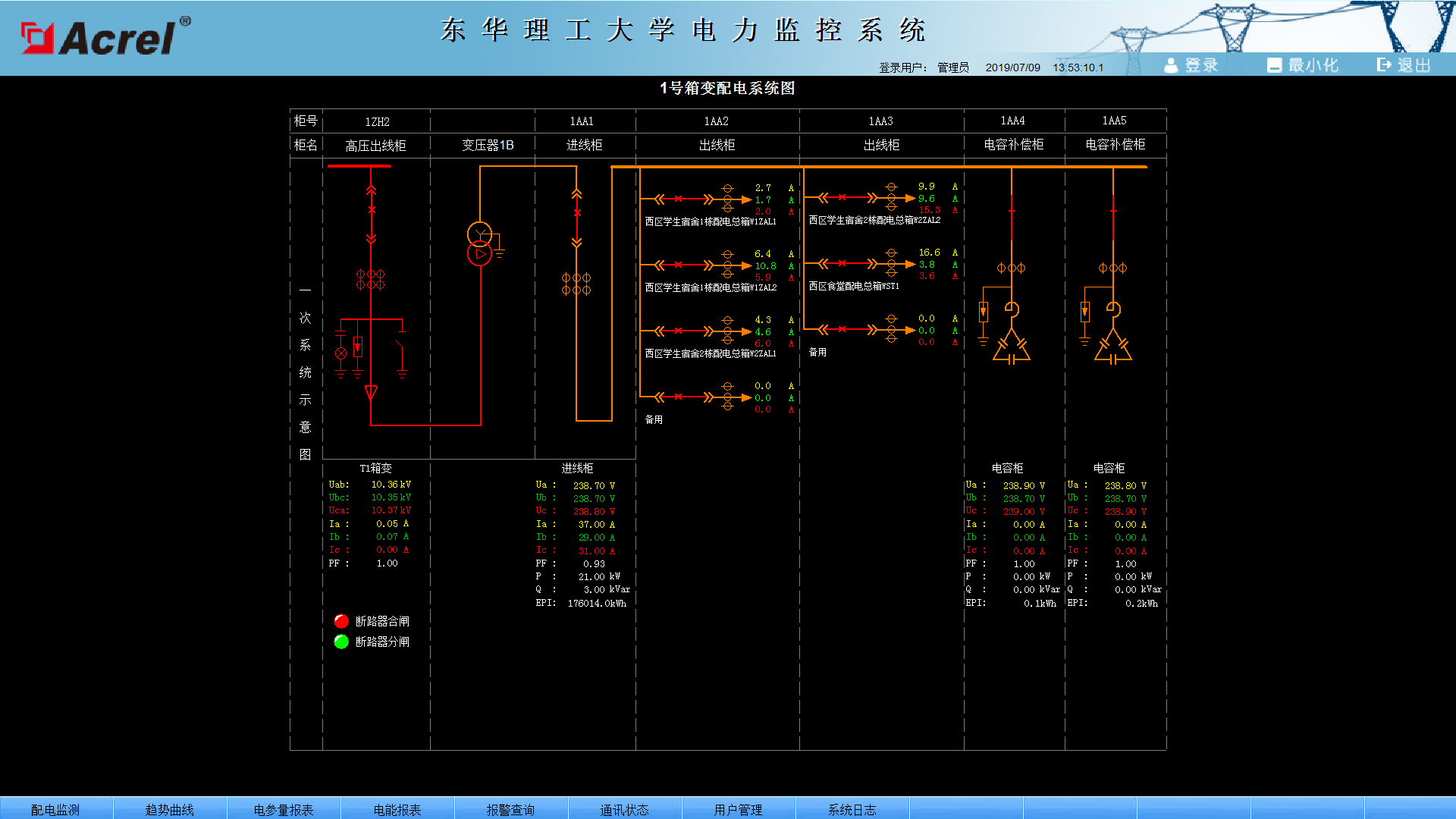
Task: Click breaker of 1AA2 W2ZAL1 feeder
Action: pos(679,331)
